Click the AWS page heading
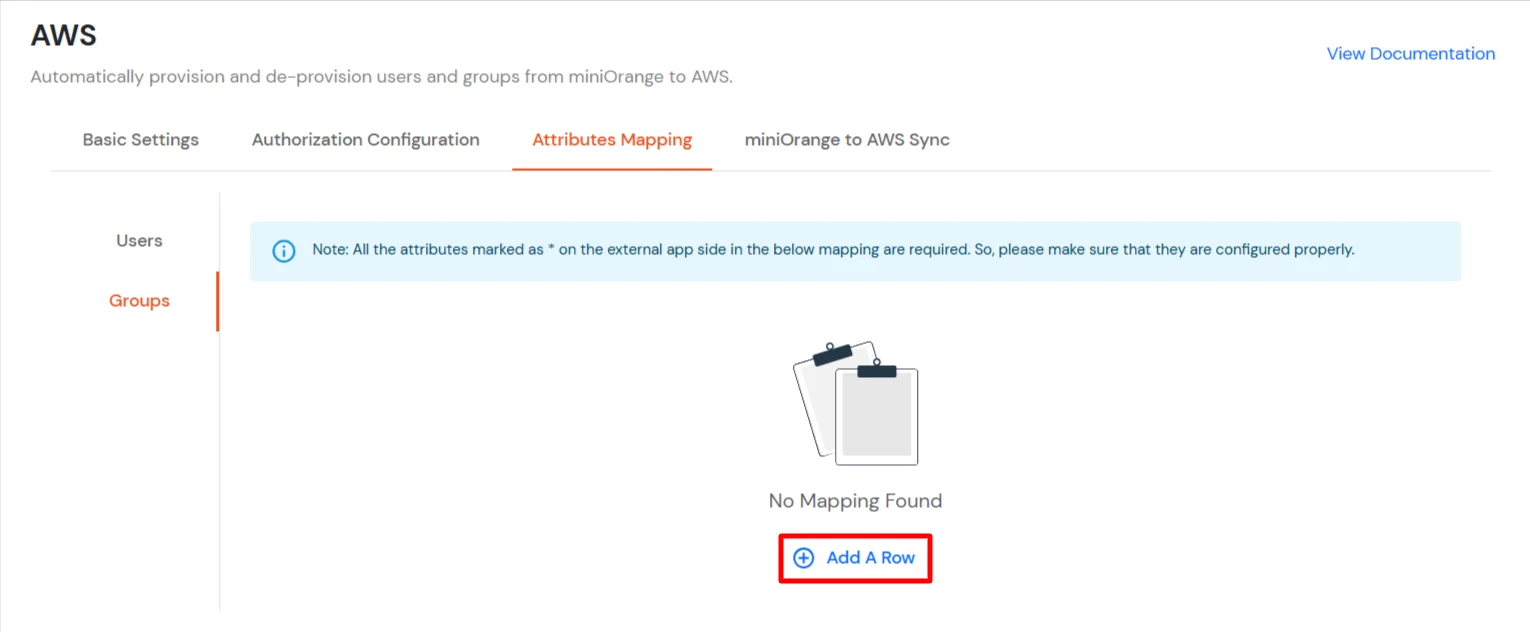The image size is (1530, 632). pos(63,35)
